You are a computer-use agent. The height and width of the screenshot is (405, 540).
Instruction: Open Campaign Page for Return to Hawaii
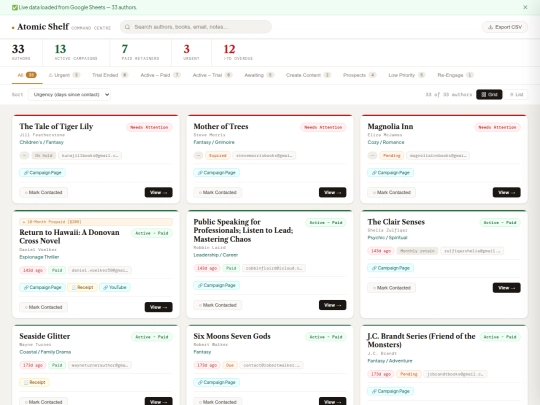point(42,287)
